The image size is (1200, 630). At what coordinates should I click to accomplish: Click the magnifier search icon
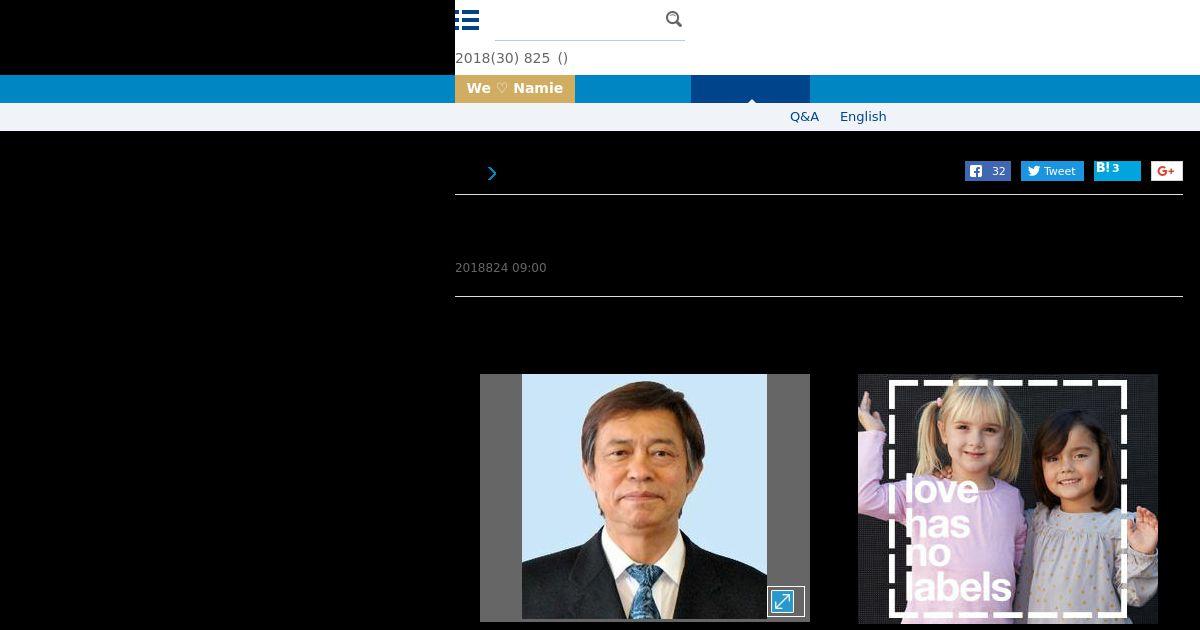pos(674,19)
